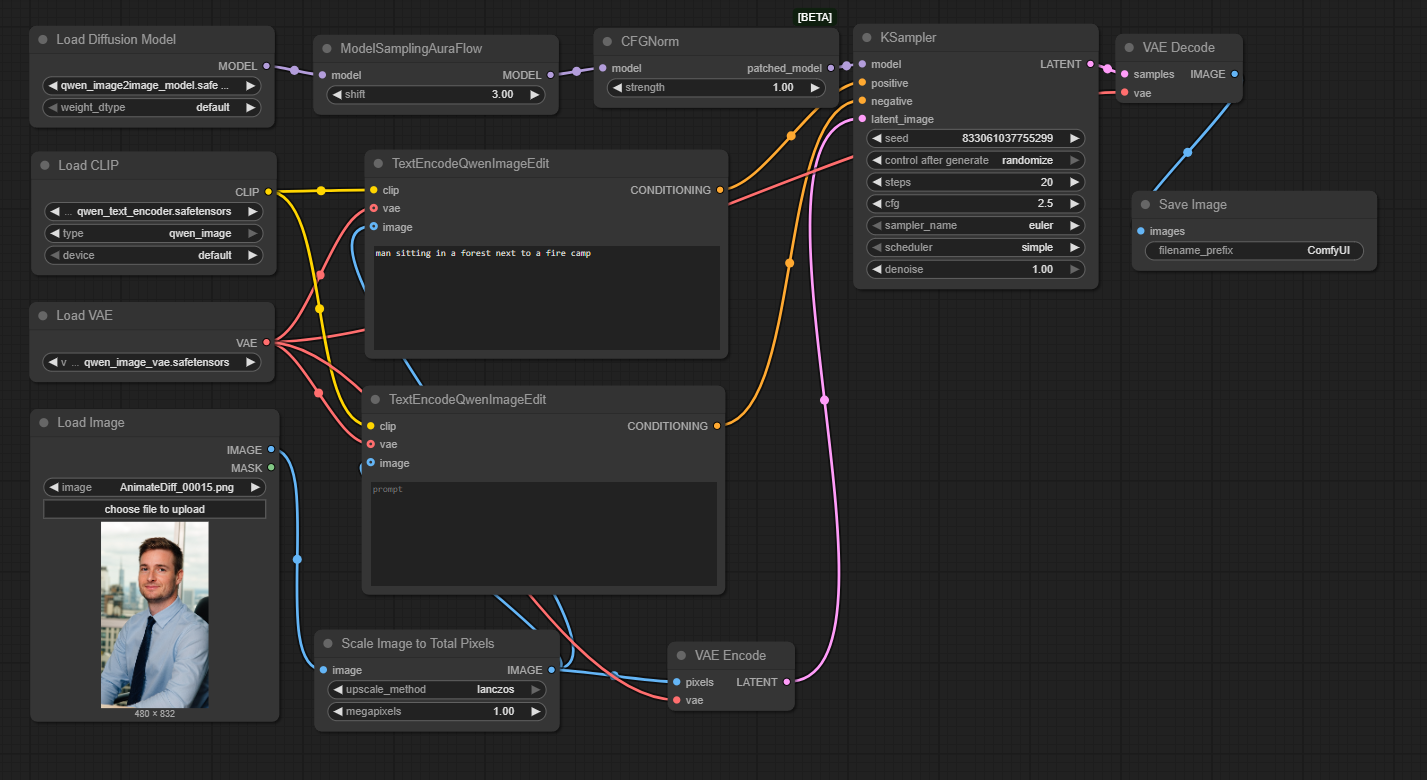Click the Load Image MASK output socket
Image resolution: width=1427 pixels, height=780 pixels.
point(270,468)
